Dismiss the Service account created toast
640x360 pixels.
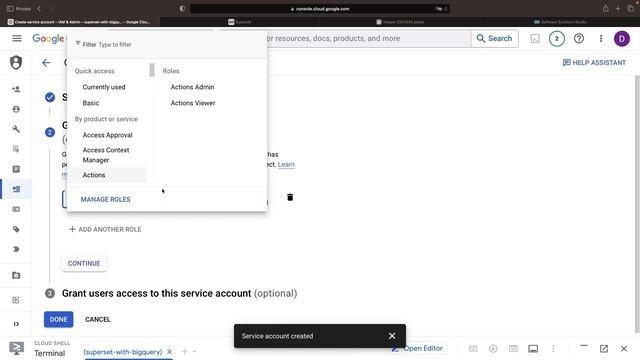(x=392, y=336)
